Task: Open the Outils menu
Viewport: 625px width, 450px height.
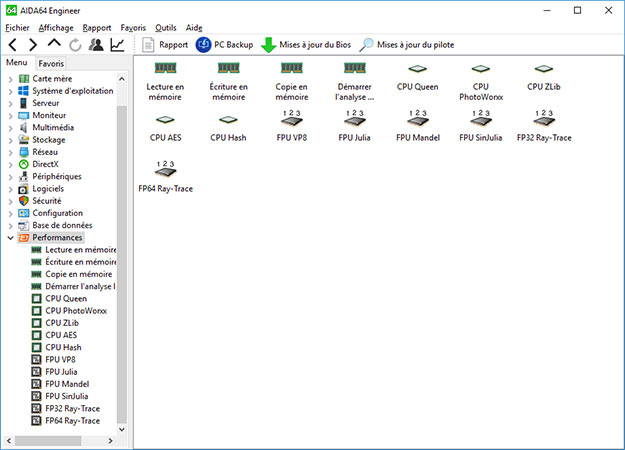Action: pyautogui.click(x=166, y=28)
